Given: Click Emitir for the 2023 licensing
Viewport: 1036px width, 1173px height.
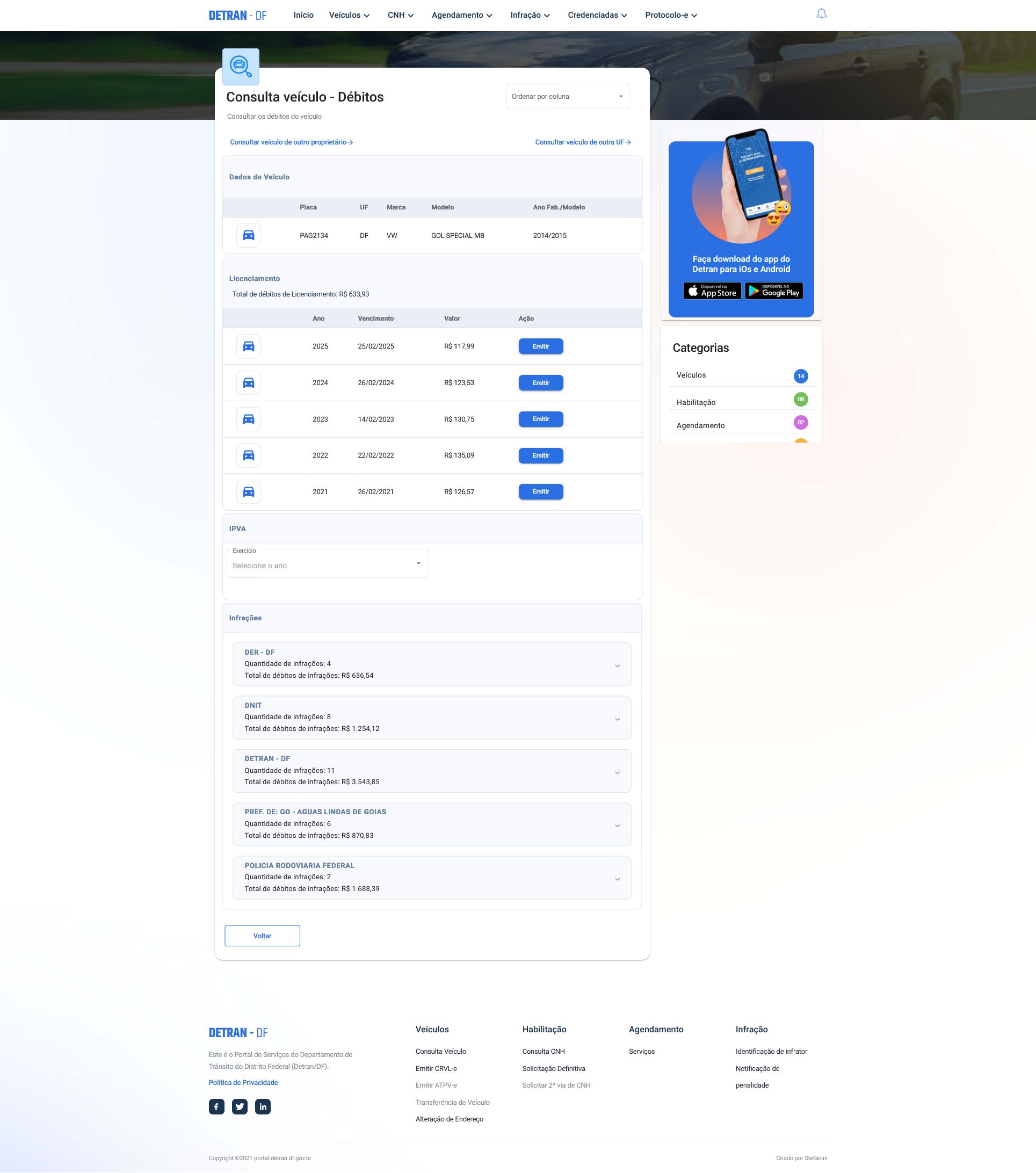Looking at the screenshot, I should tap(541, 419).
